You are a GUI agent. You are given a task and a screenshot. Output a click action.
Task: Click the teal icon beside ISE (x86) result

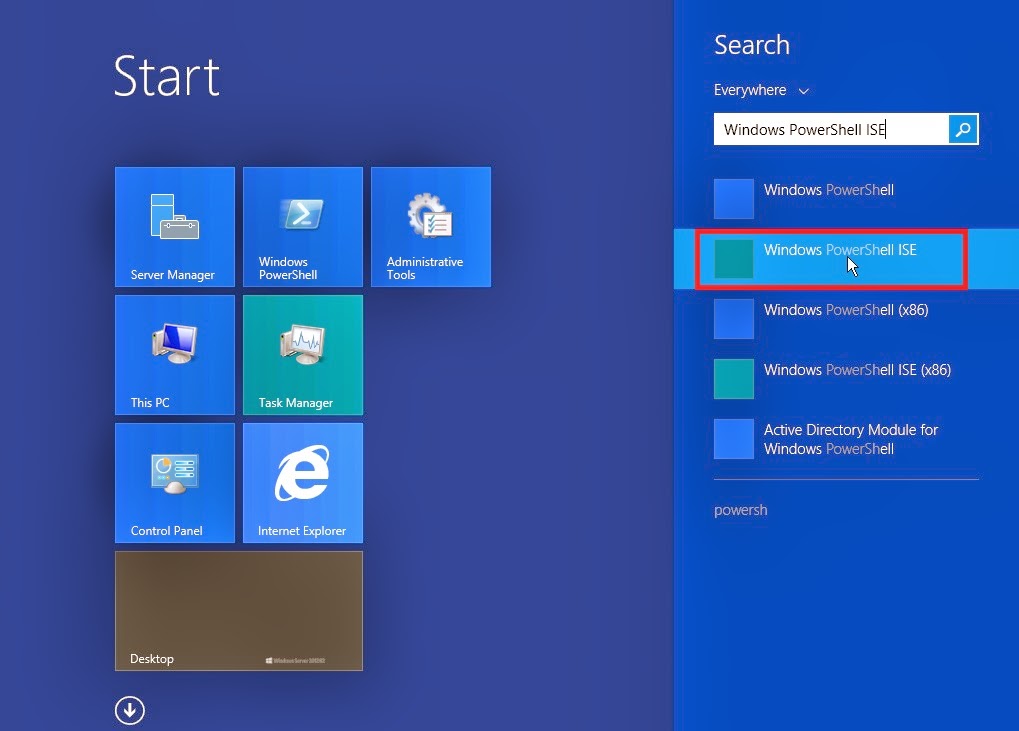(x=734, y=379)
